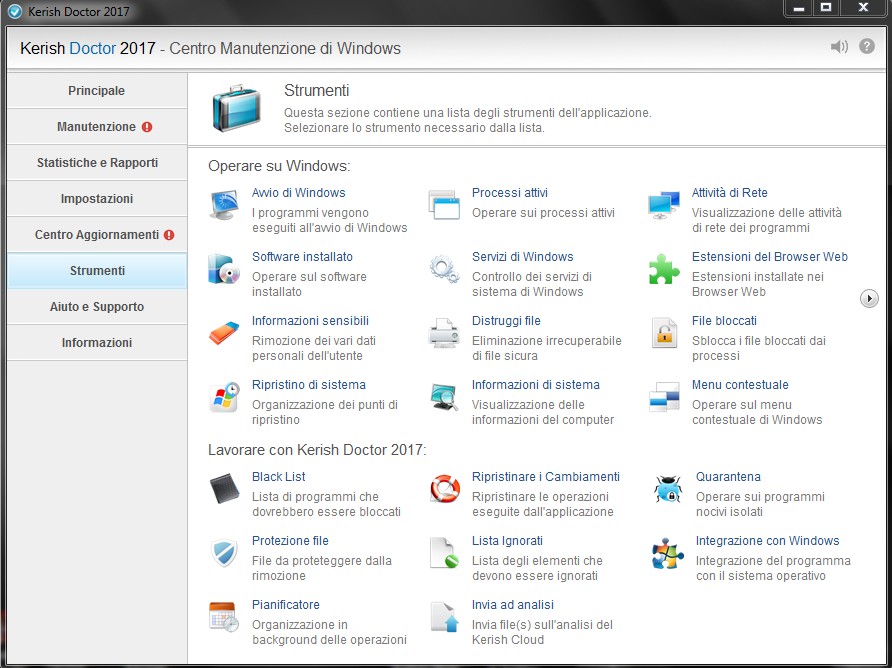The width and height of the screenshot is (892, 668).
Task: Switch to the Manutenzione tab
Action: (x=97, y=126)
